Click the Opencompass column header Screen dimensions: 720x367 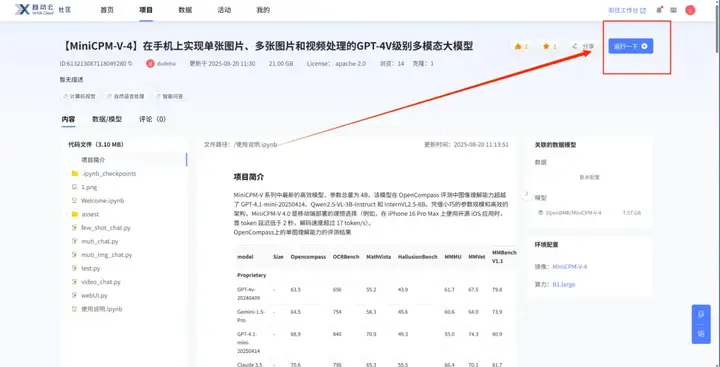[307, 257]
